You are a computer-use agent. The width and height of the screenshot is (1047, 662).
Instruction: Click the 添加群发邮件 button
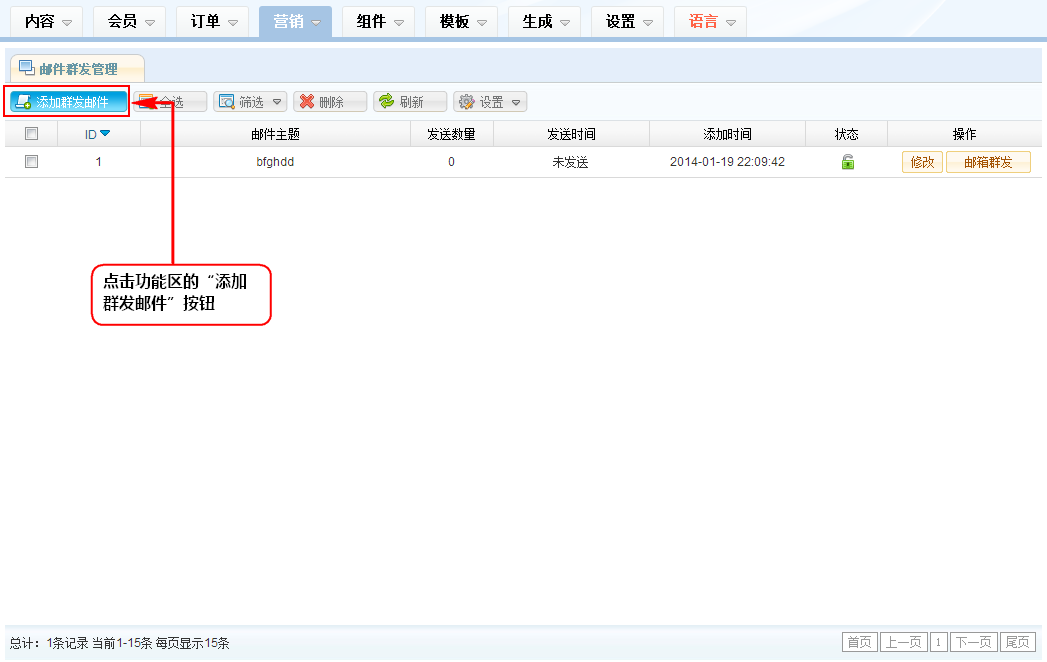[69, 102]
